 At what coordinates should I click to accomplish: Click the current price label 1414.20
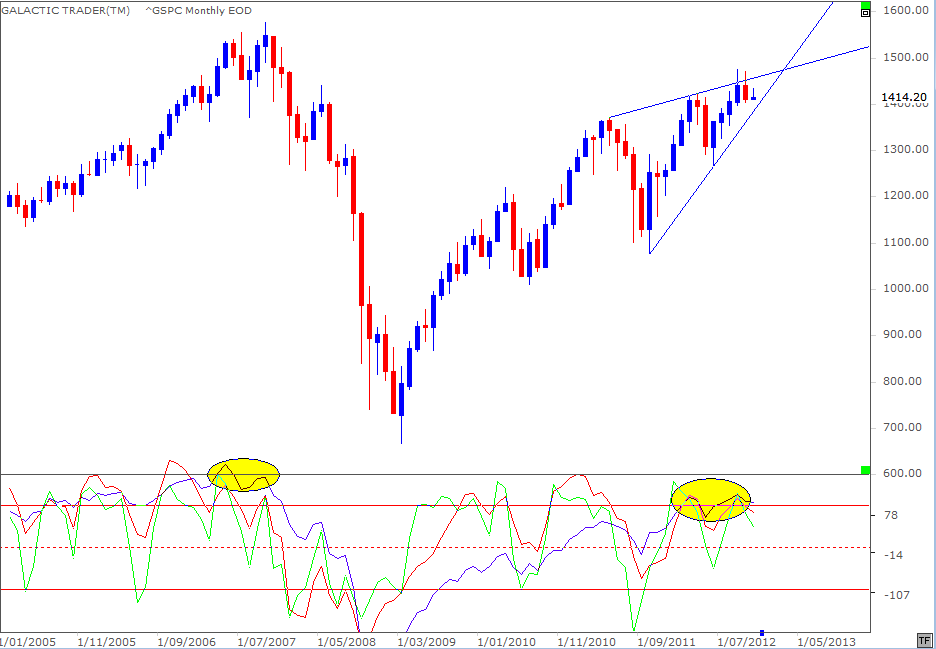[902, 97]
